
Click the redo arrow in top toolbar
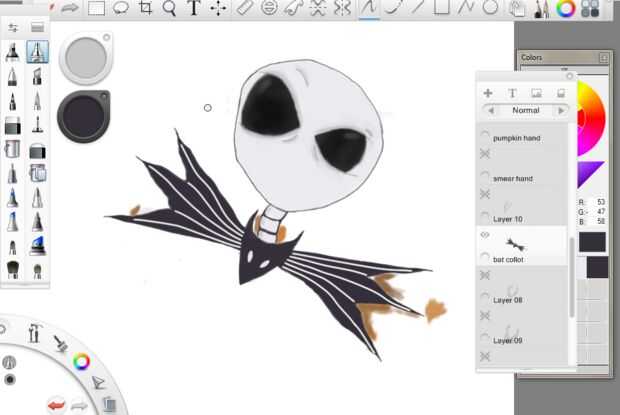[70, 8]
